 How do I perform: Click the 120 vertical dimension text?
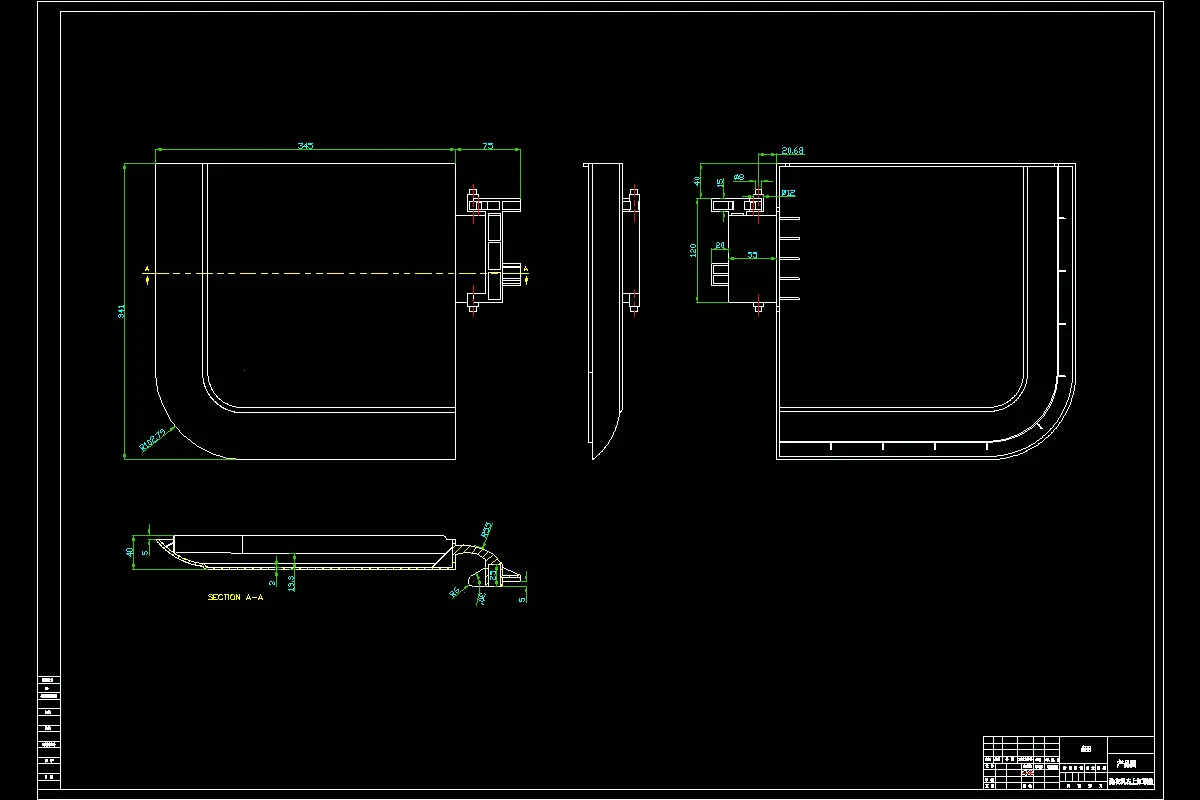coord(692,250)
